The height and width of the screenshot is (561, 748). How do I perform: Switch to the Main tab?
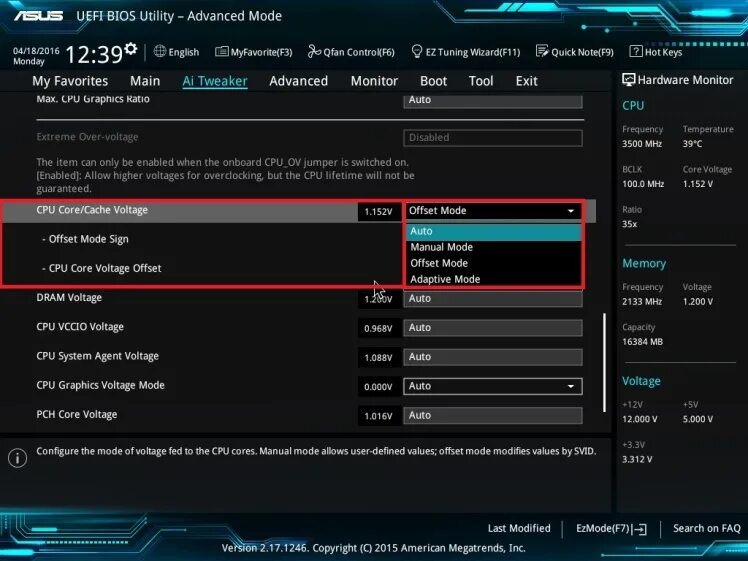(145, 81)
